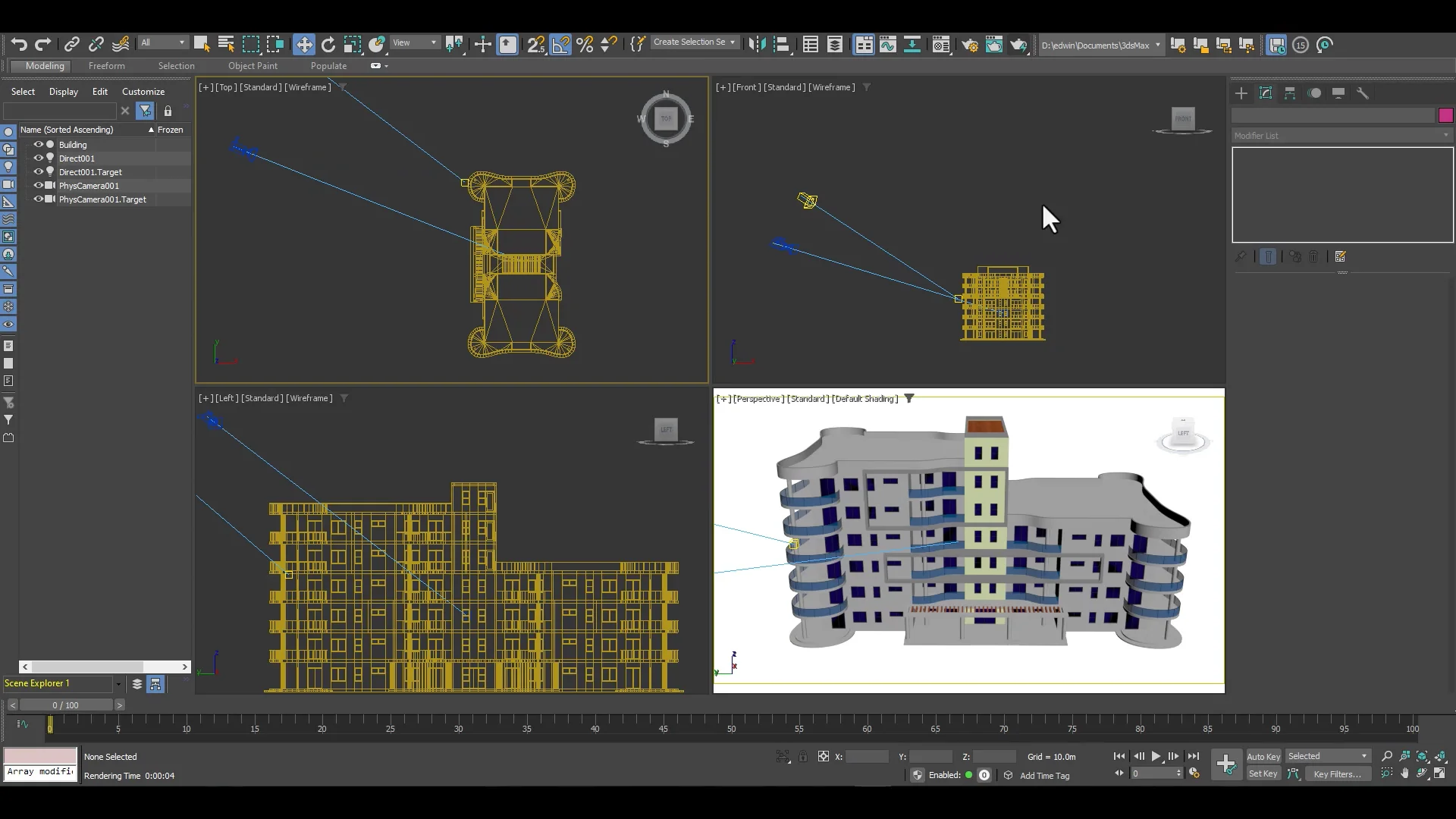
Task: Switch to the Create panel plus icon
Action: (x=1241, y=93)
